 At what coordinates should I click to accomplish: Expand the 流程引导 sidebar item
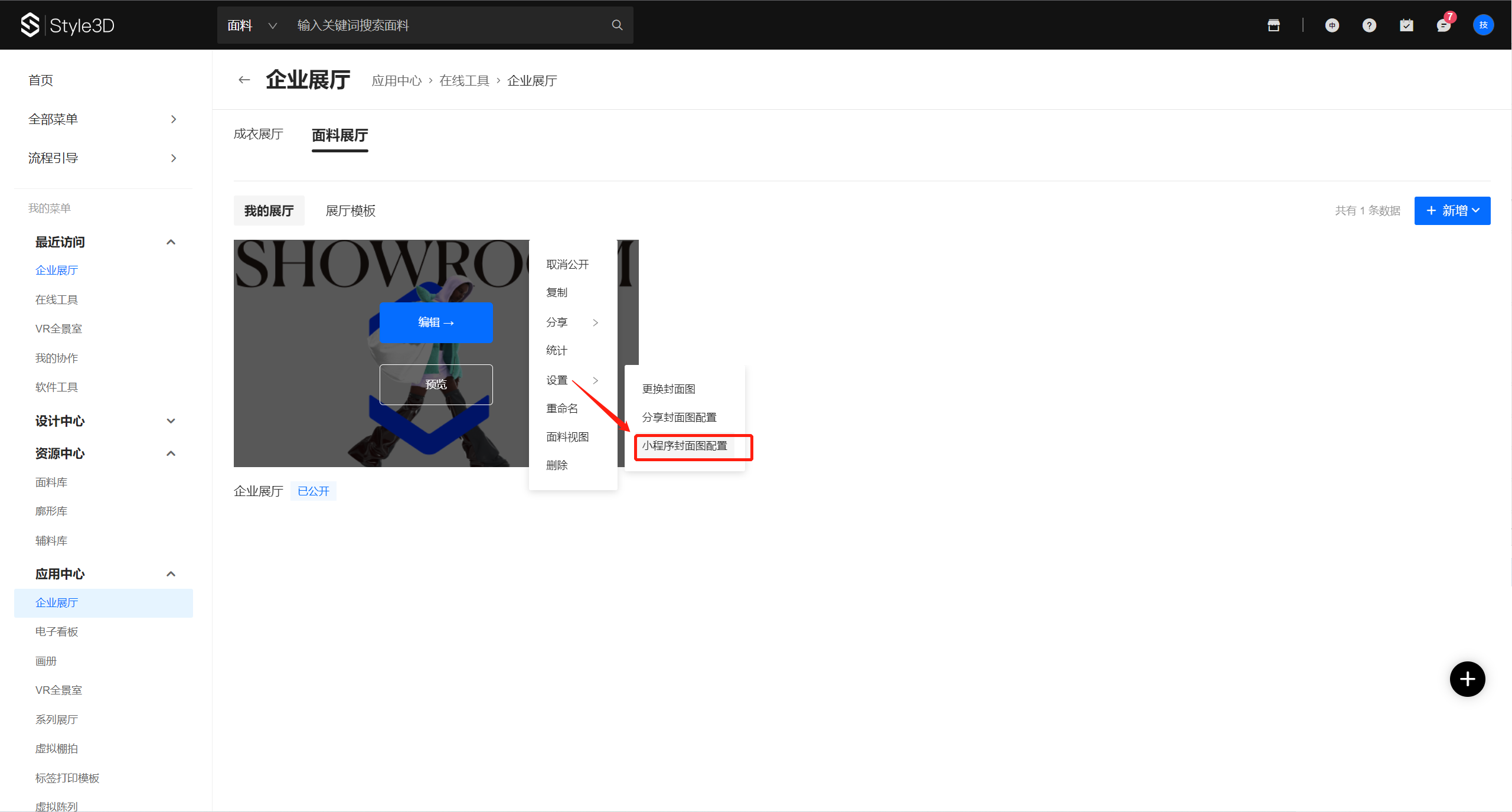pos(103,158)
